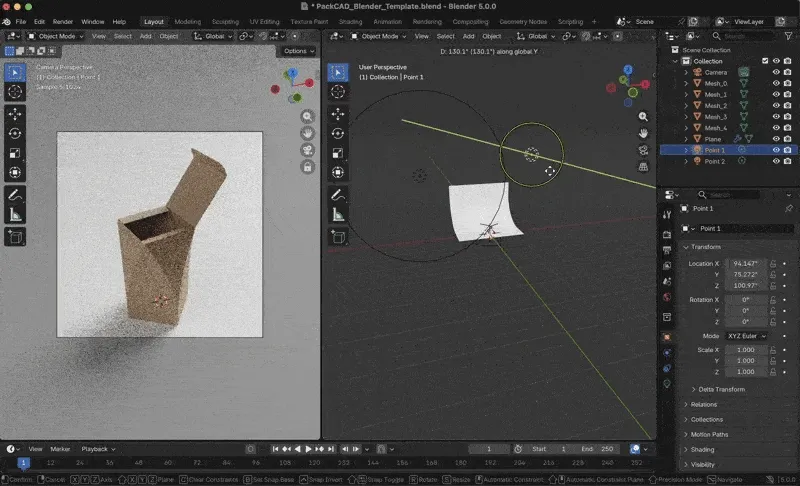Select the Annotate tool in right viewport
The image size is (800, 486).
point(337,193)
